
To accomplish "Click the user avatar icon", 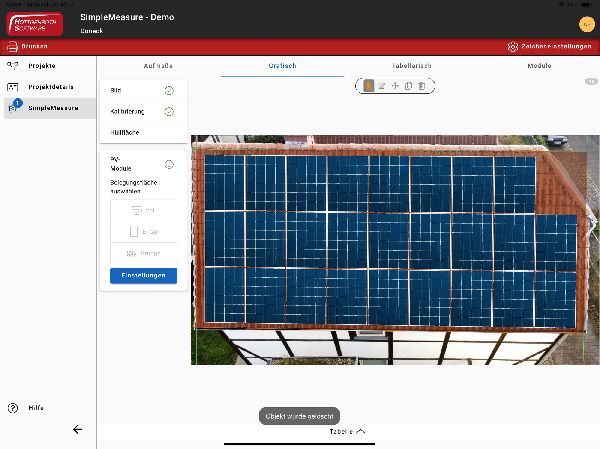I will (586, 24).
